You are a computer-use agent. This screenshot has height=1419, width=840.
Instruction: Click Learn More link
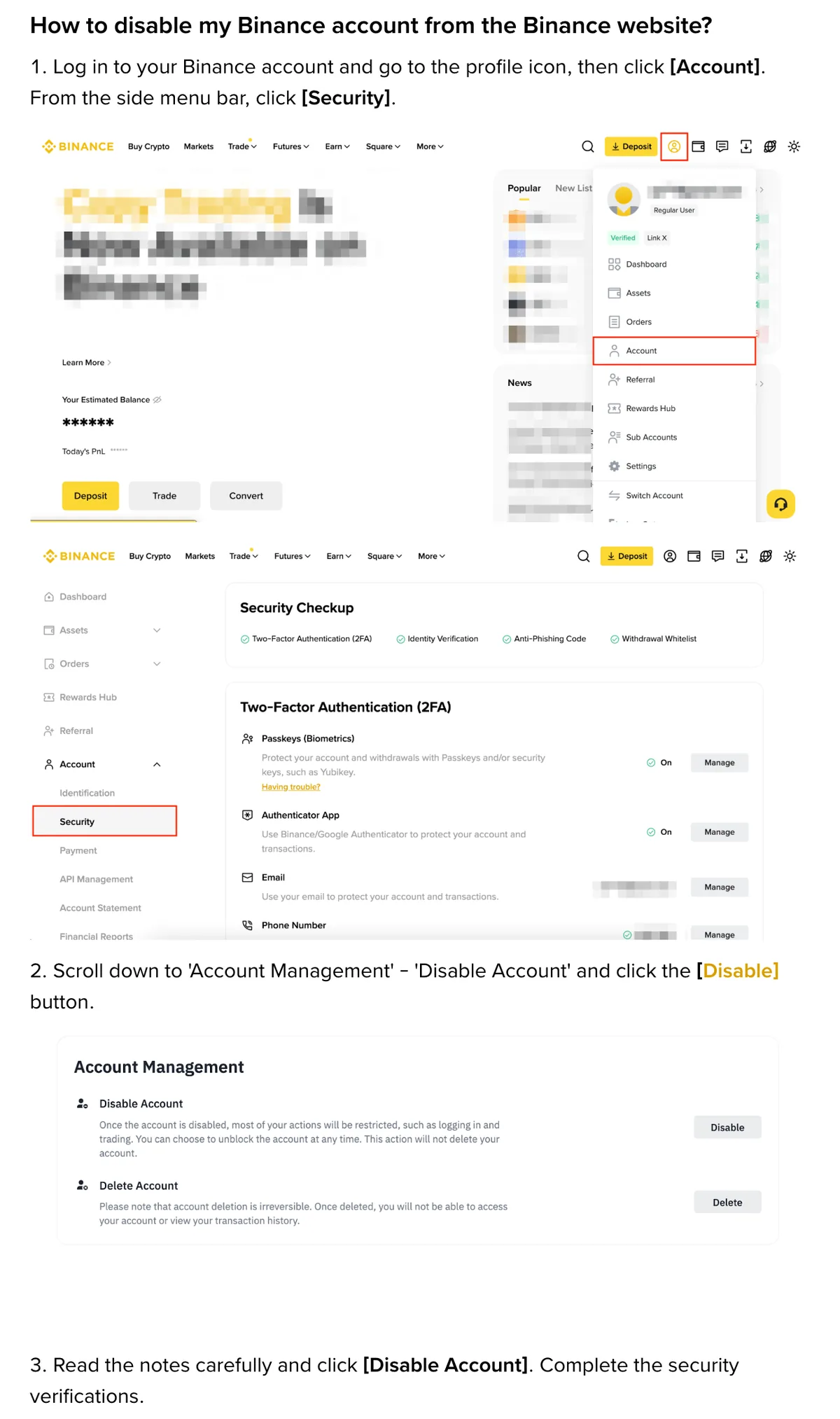[86, 363]
